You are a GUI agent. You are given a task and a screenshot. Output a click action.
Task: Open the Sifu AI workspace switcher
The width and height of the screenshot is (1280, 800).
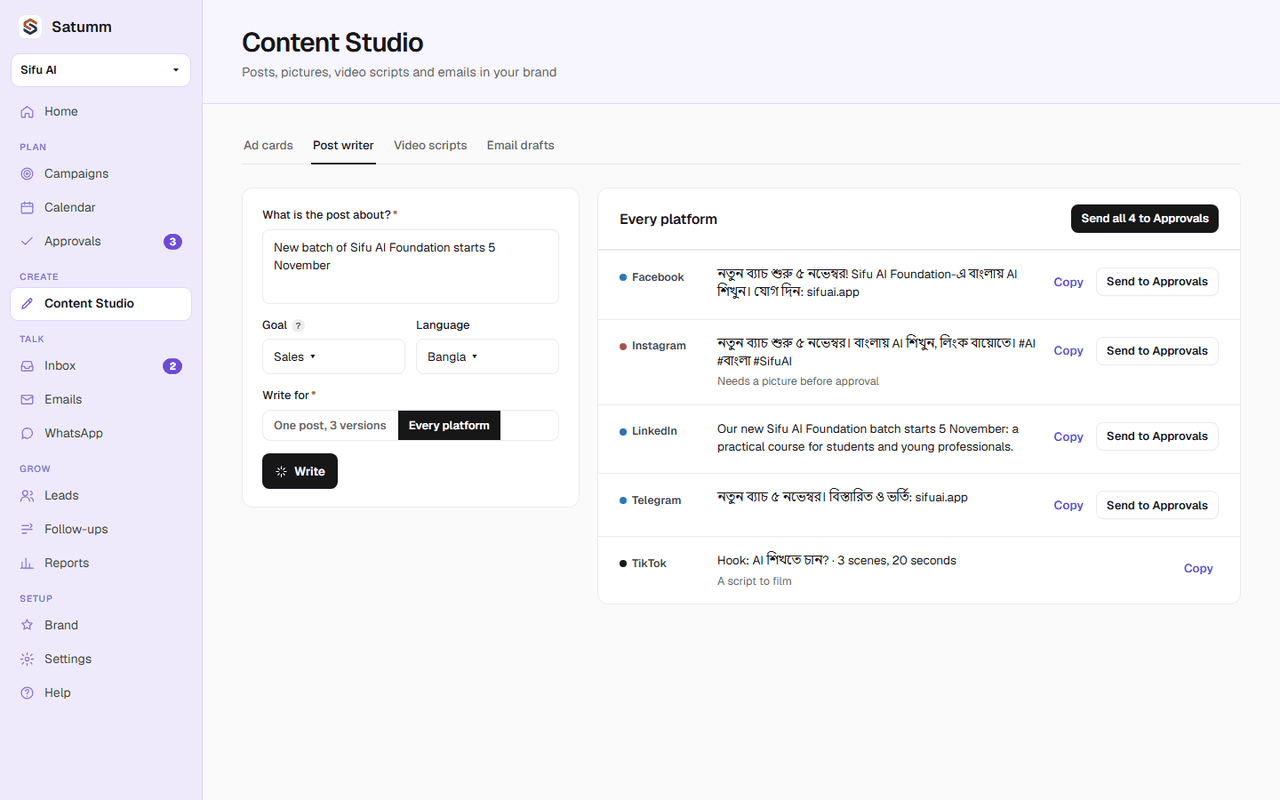[x=101, y=70]
